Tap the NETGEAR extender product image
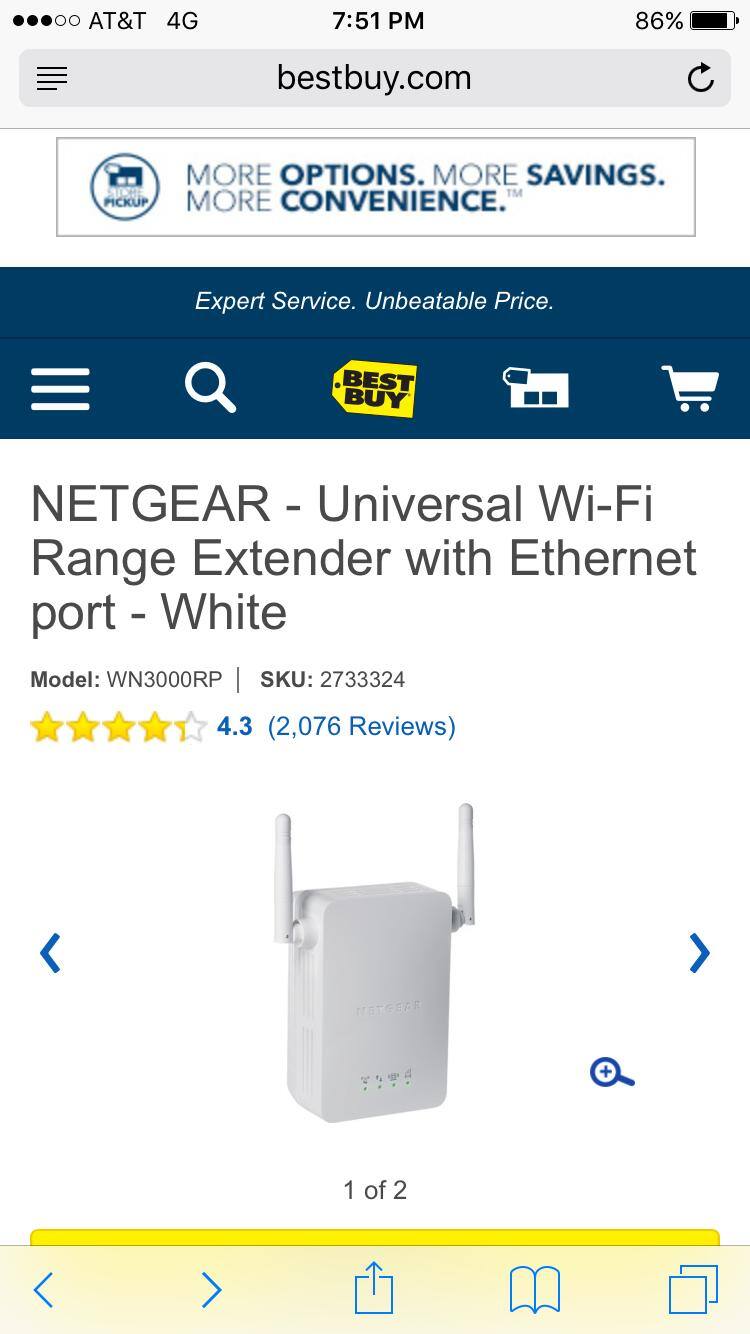This screenshot has width=750, height=1334. pos(375,962)
